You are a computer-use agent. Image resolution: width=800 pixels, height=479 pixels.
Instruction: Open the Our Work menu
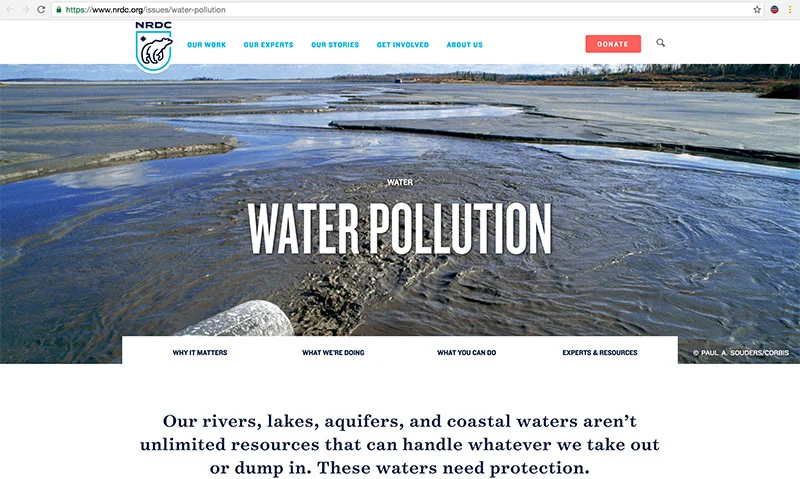pos(206,45)
